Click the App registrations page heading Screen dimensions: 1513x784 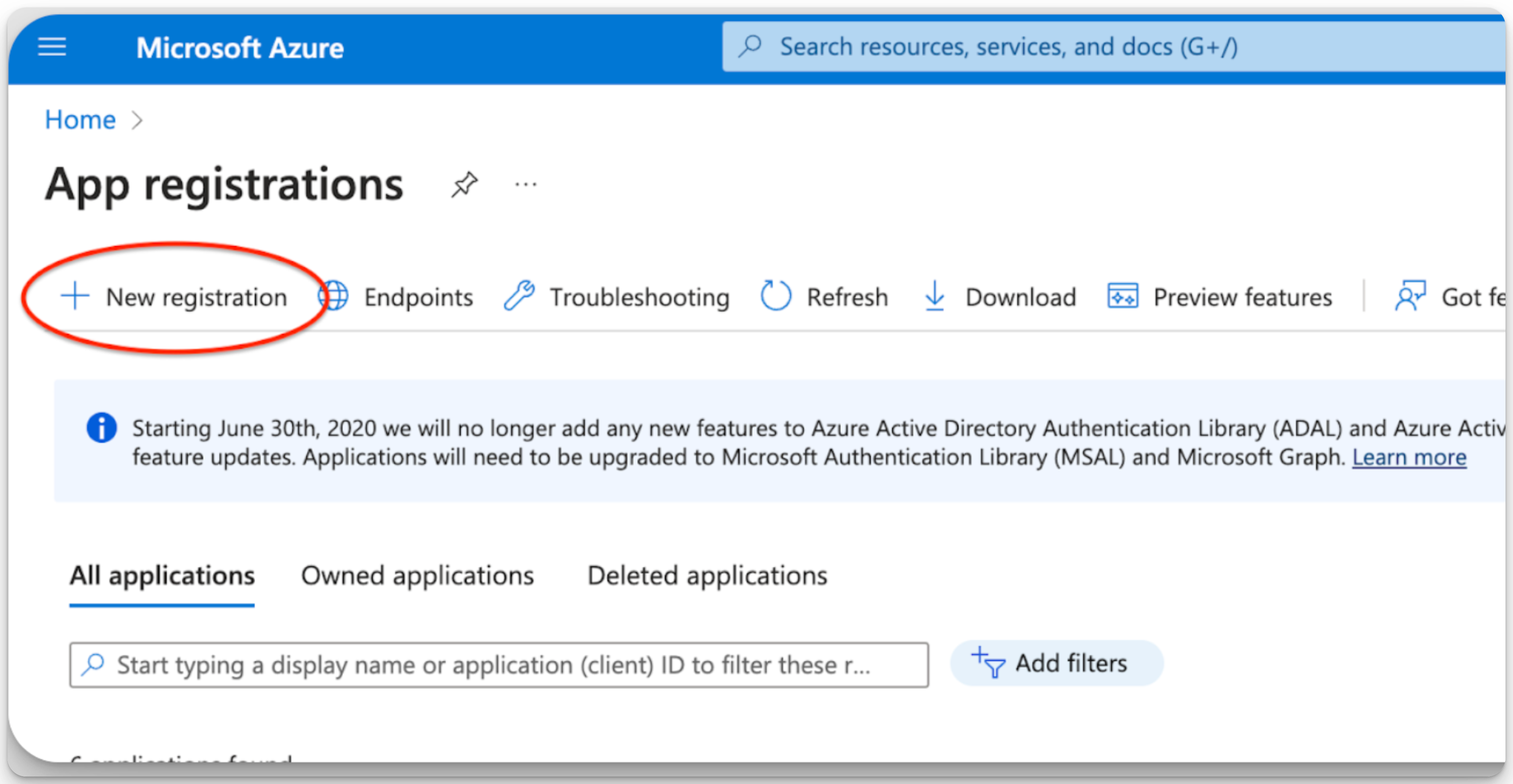pos(224,185)
